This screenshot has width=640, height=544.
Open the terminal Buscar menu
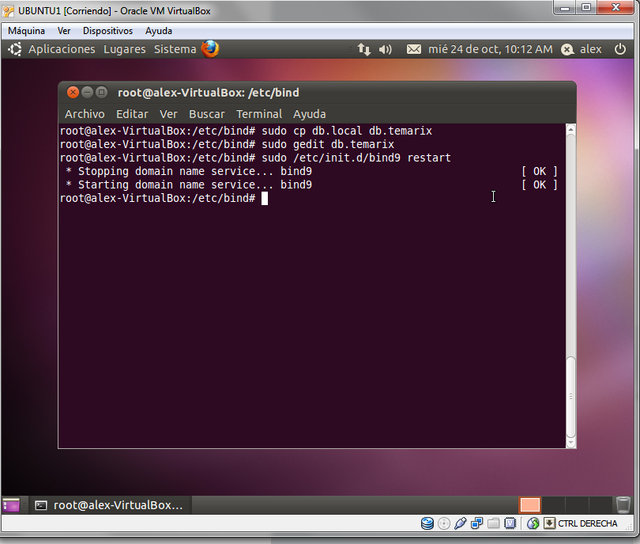(207, 114)
